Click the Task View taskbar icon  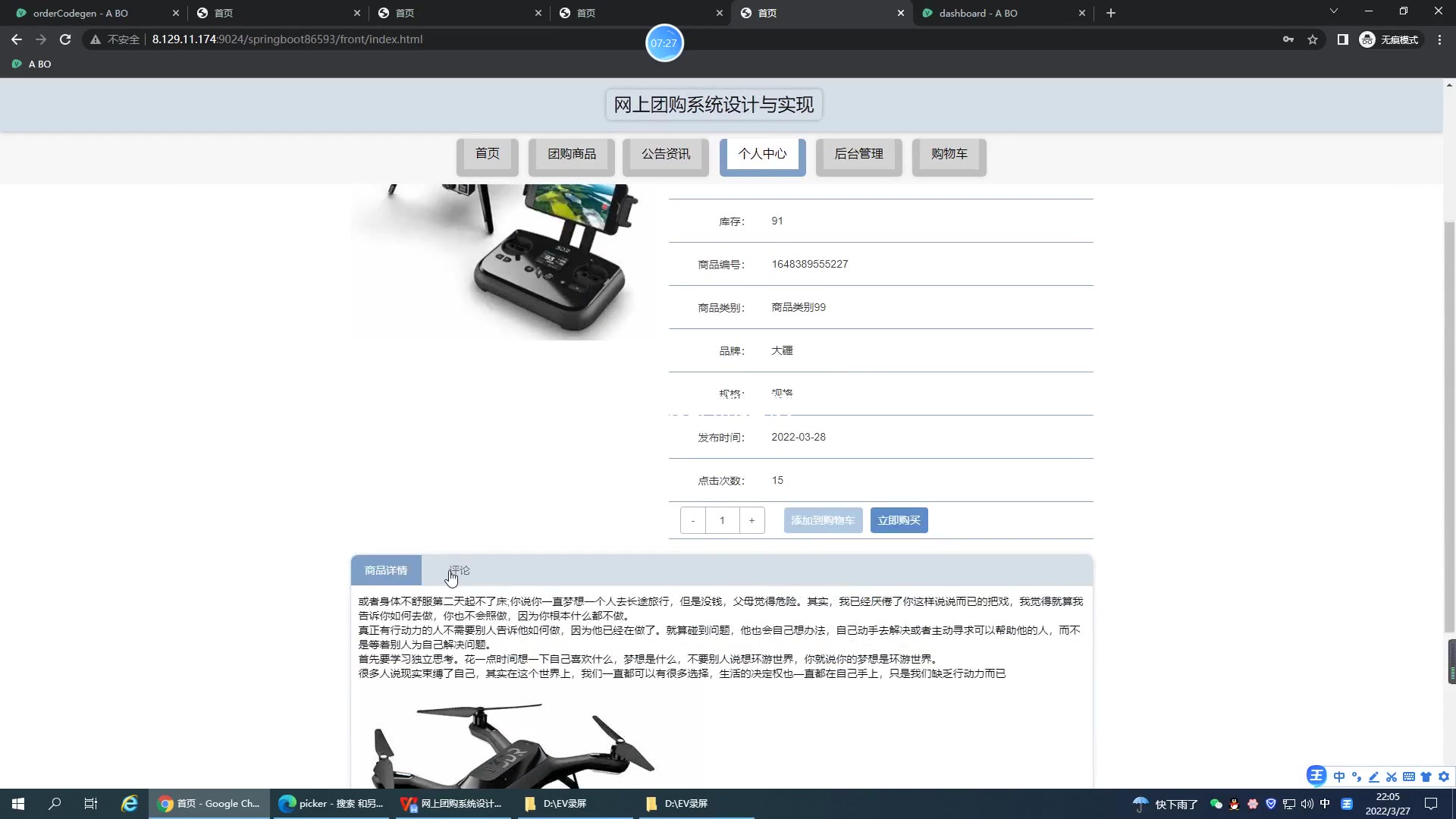click(90, 803)
